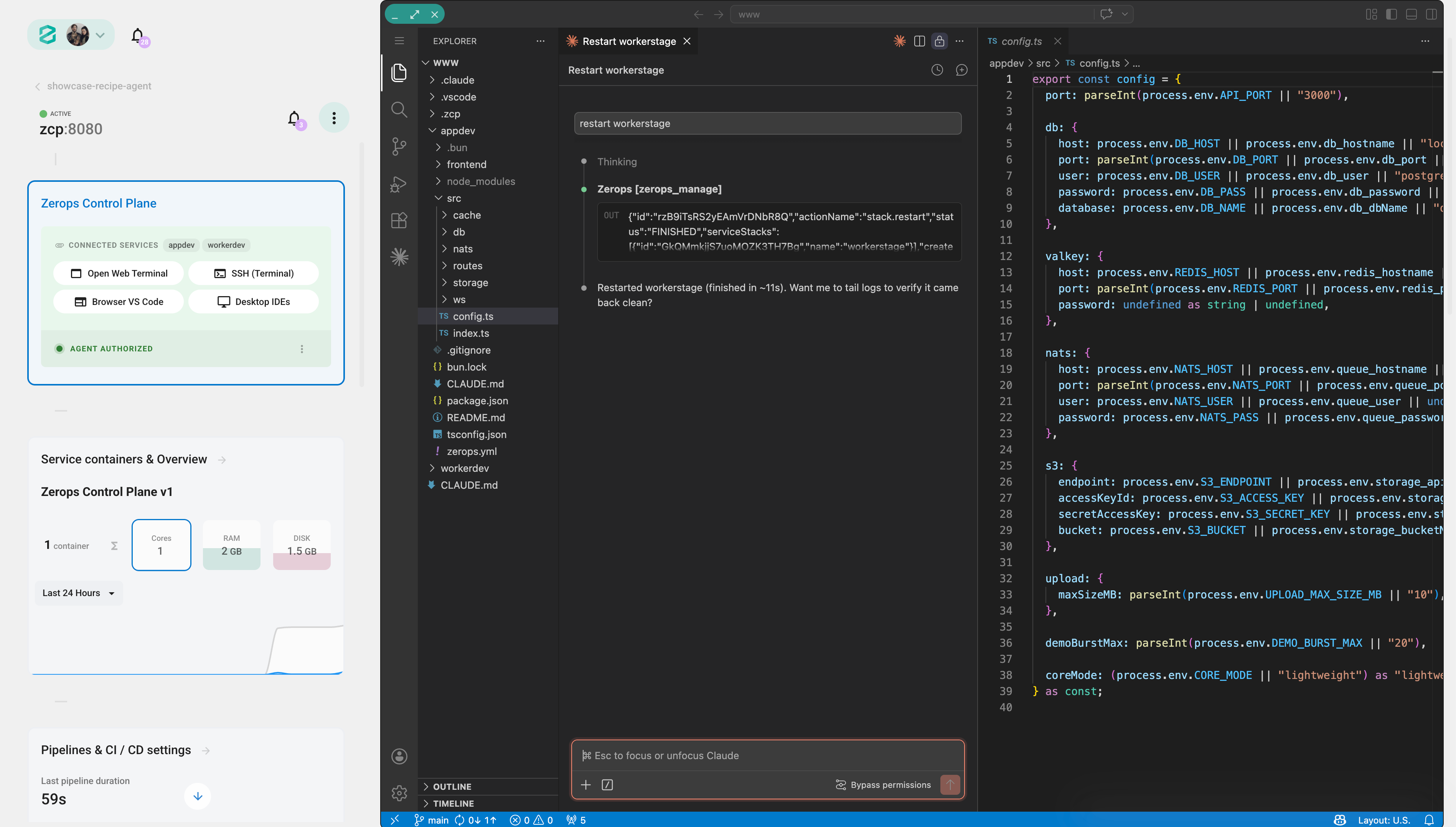
Task: Open customize layout icon
Action: 1371,14
